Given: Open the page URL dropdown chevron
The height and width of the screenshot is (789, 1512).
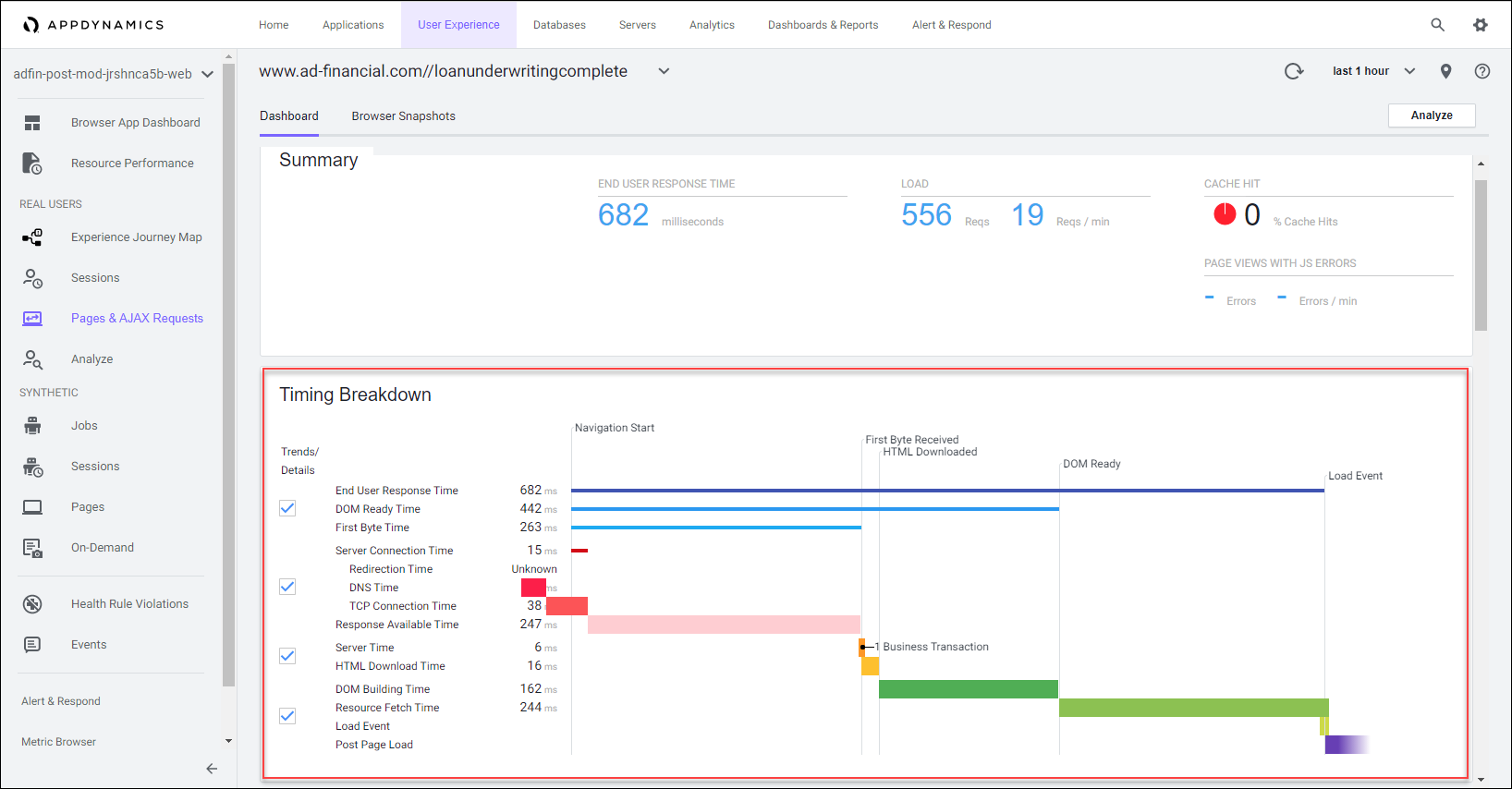Looking at the screenshot, I should (664, 71).
